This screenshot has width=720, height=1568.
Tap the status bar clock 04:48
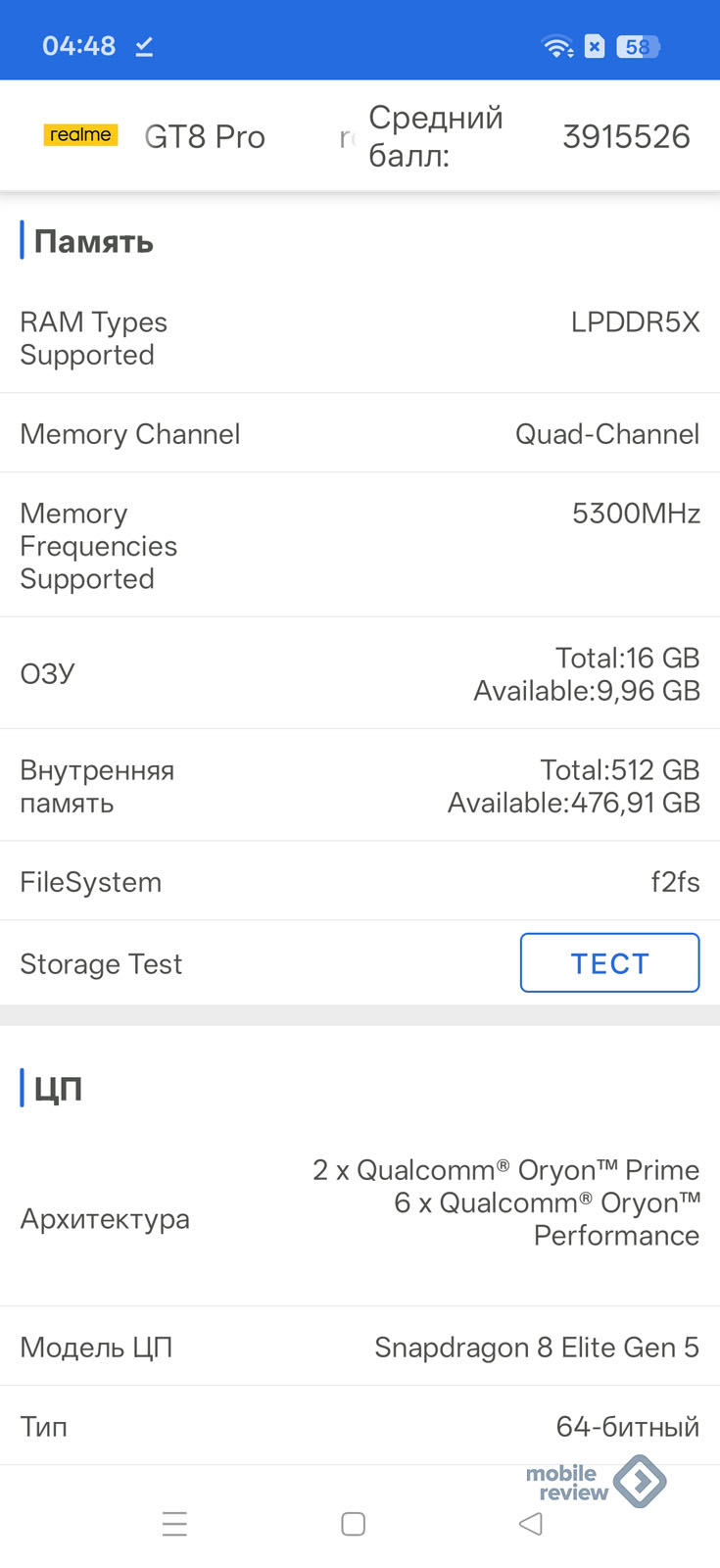[78, 46]
